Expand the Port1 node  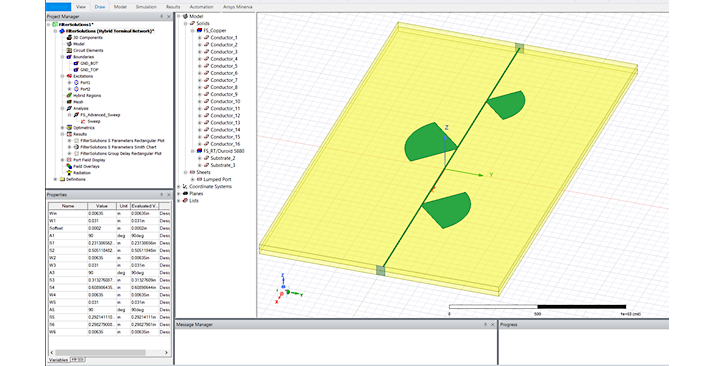[x=69, y=82]
